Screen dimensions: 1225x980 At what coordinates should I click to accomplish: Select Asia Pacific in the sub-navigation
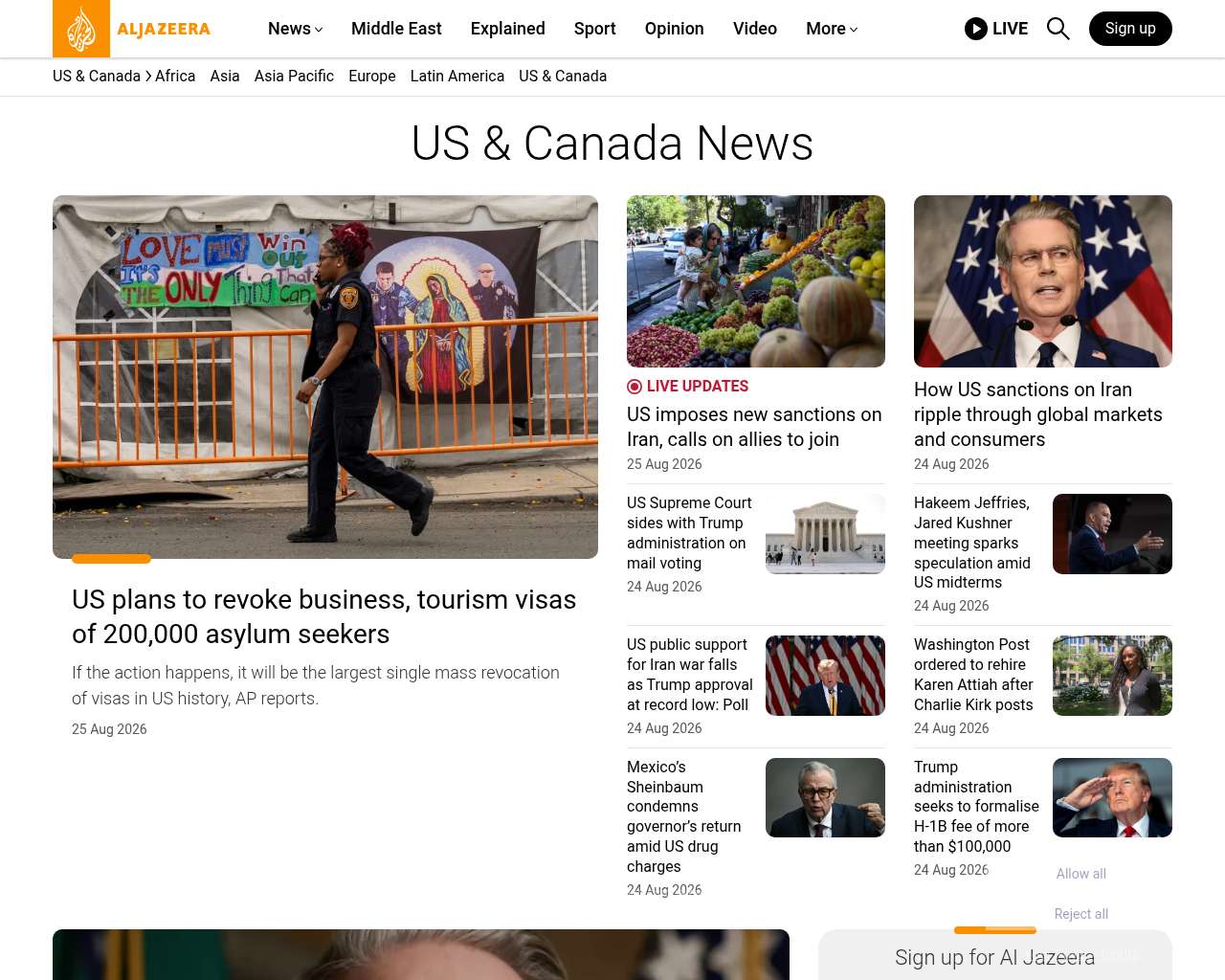pos(294,77)
